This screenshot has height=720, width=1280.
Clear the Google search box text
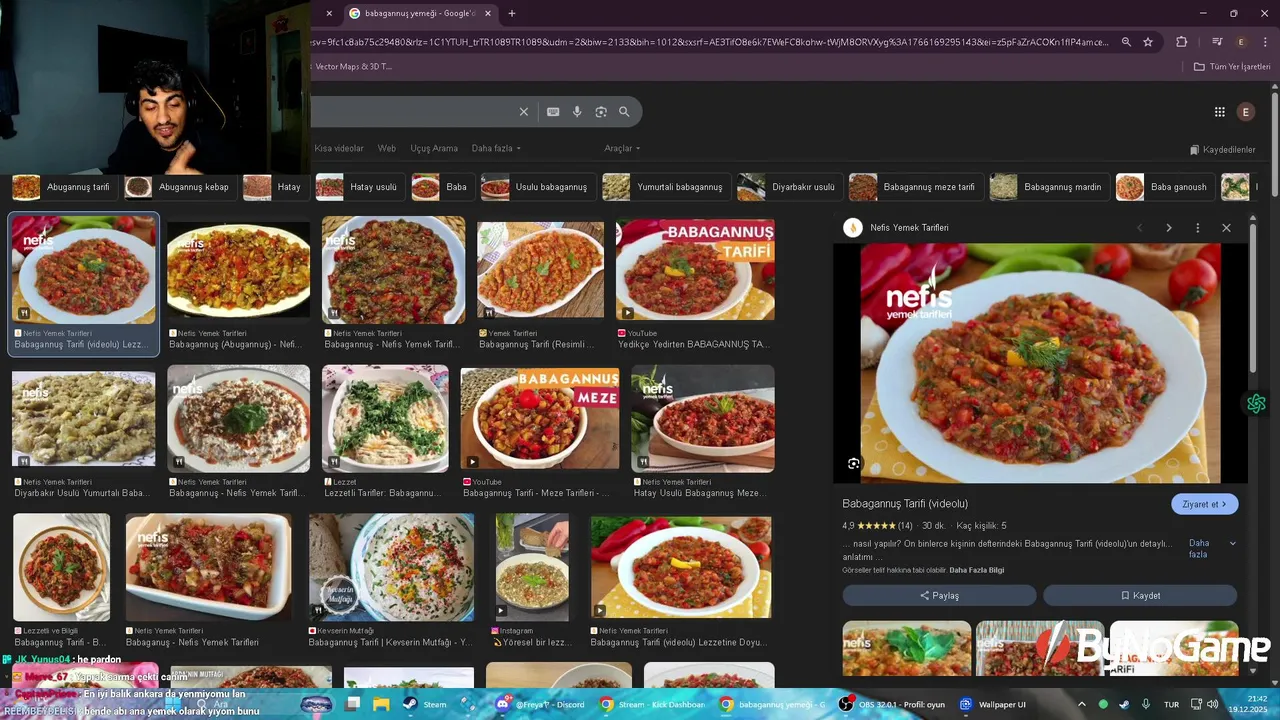coord(523,112)
